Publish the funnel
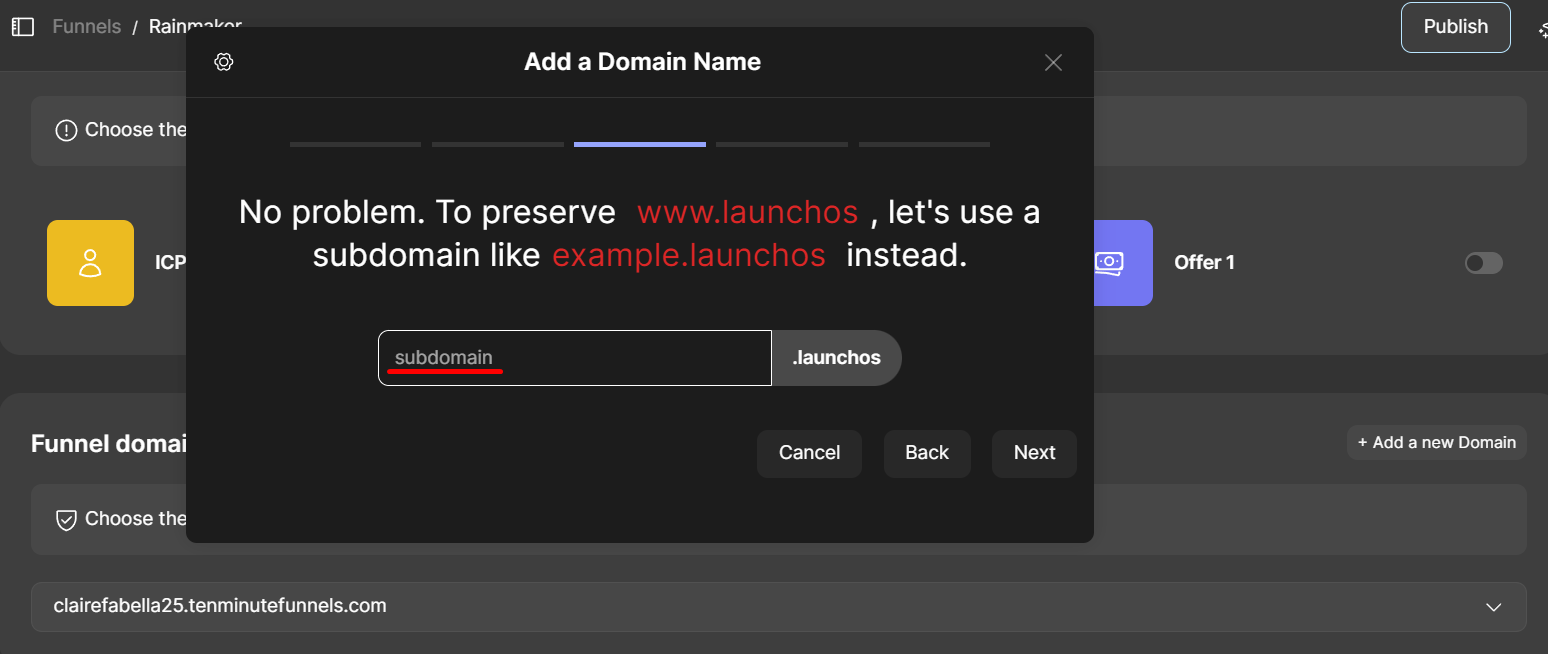Image resolution: width=1548 pixels, height=654 pixels. point(1456,27)
